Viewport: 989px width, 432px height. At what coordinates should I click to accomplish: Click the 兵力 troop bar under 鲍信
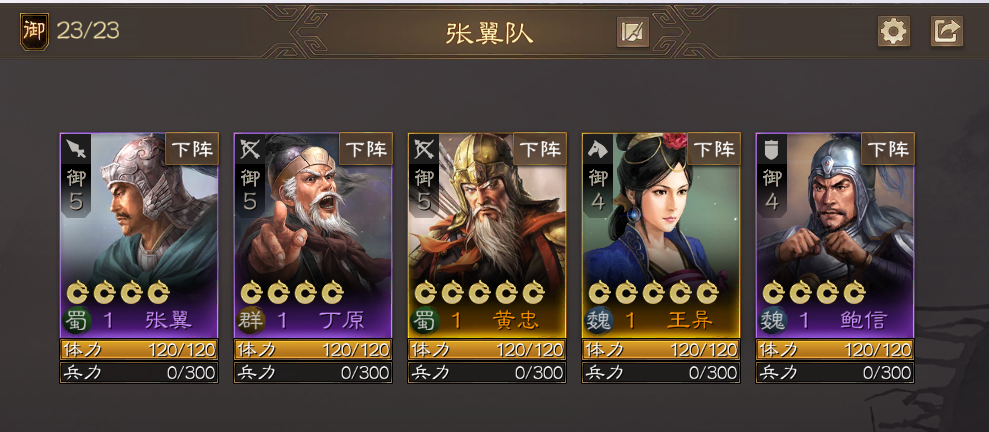pos(835,372)
